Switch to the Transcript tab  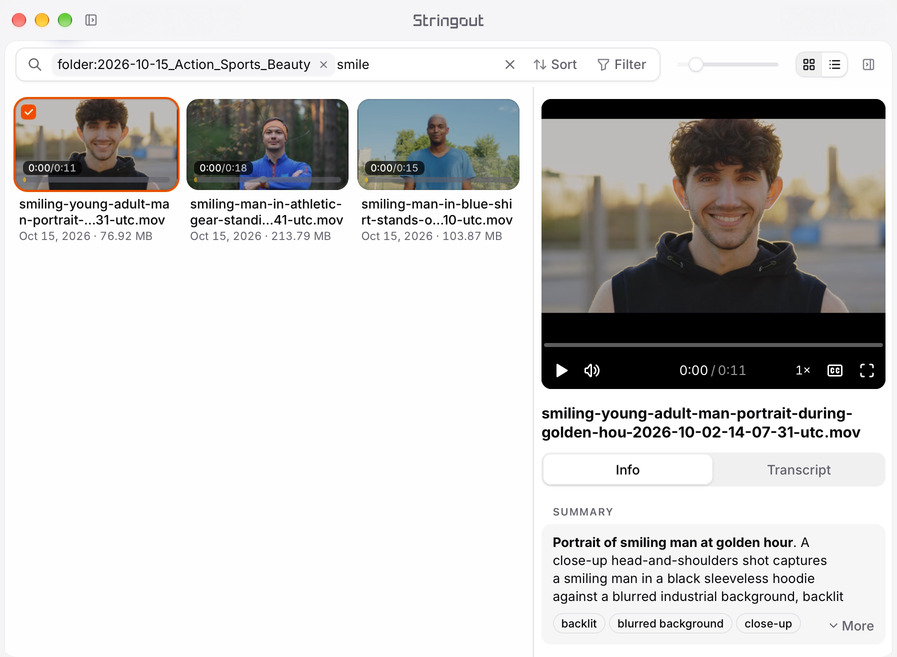tap(799, 470)
